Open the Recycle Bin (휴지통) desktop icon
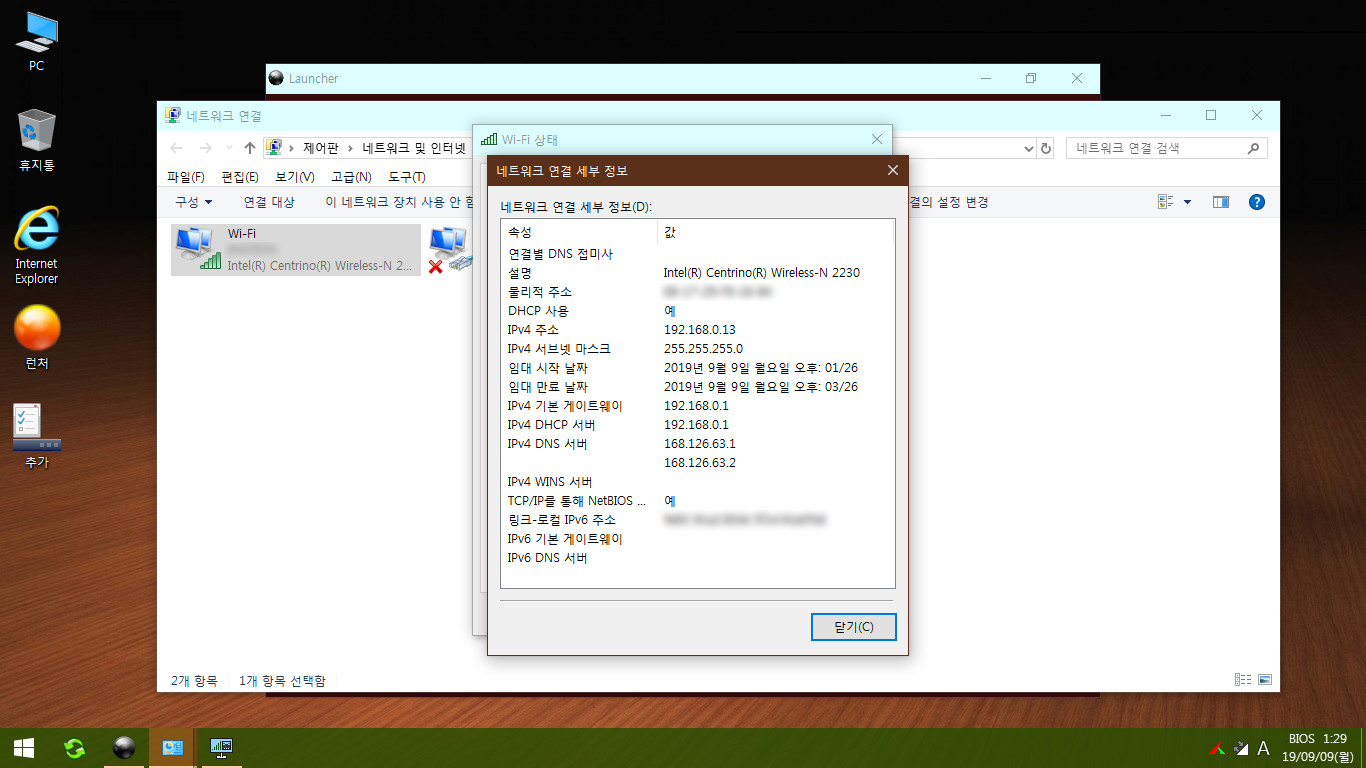The width and height of the screenshot is (1366, 768). click(36, 140)
